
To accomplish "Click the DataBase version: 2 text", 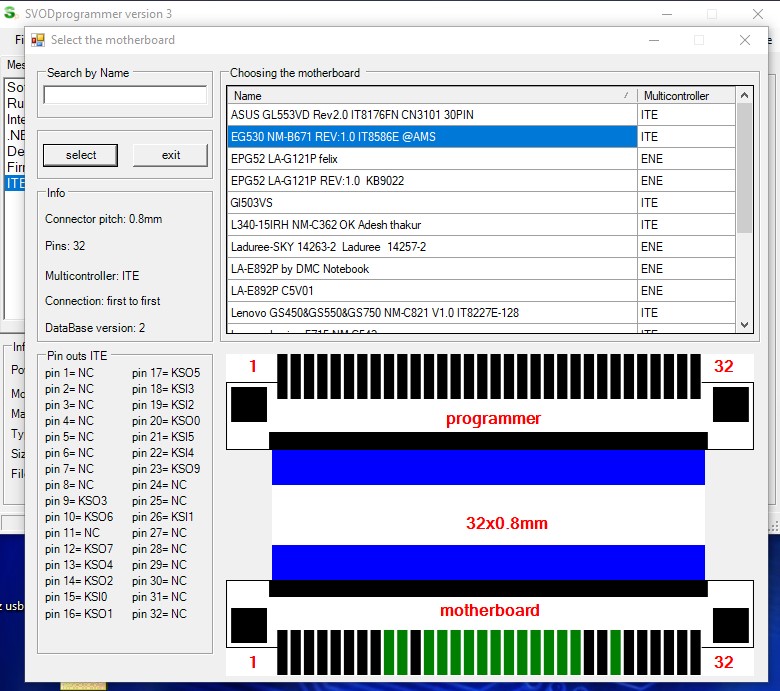I will tap(95, 328).
